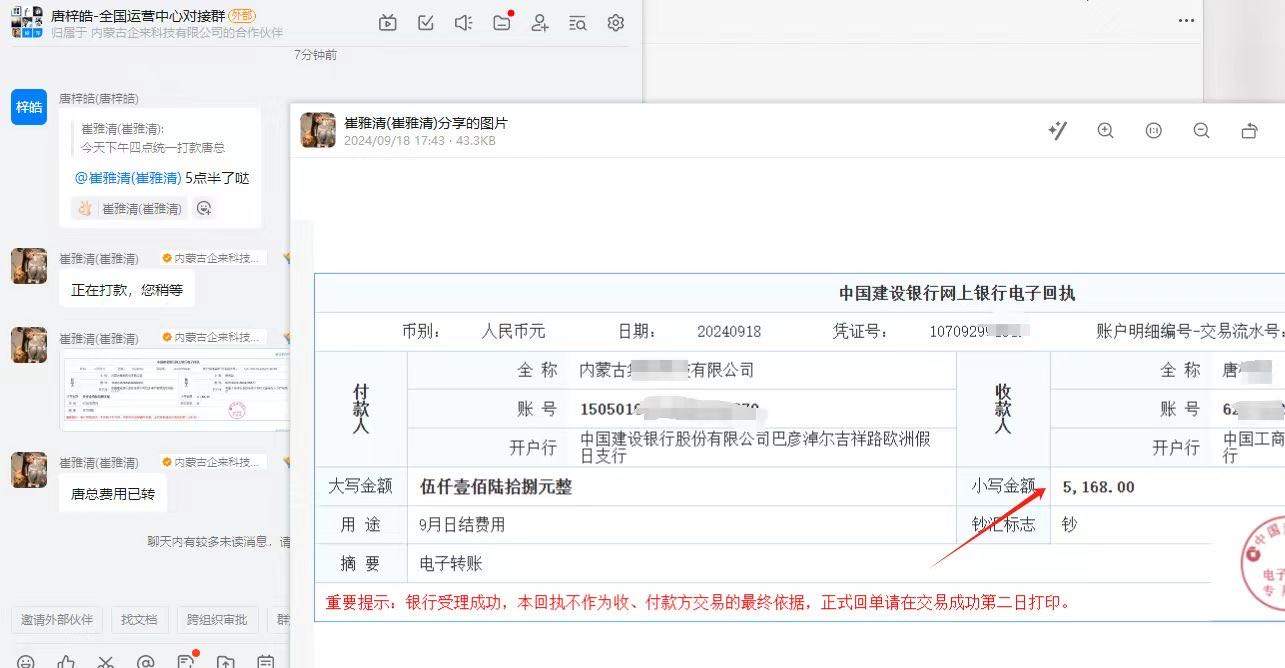Viewport: 1285px width, 668px height.
Task: Open the live broadcast icon in chat header
Action: click(388, 23)
